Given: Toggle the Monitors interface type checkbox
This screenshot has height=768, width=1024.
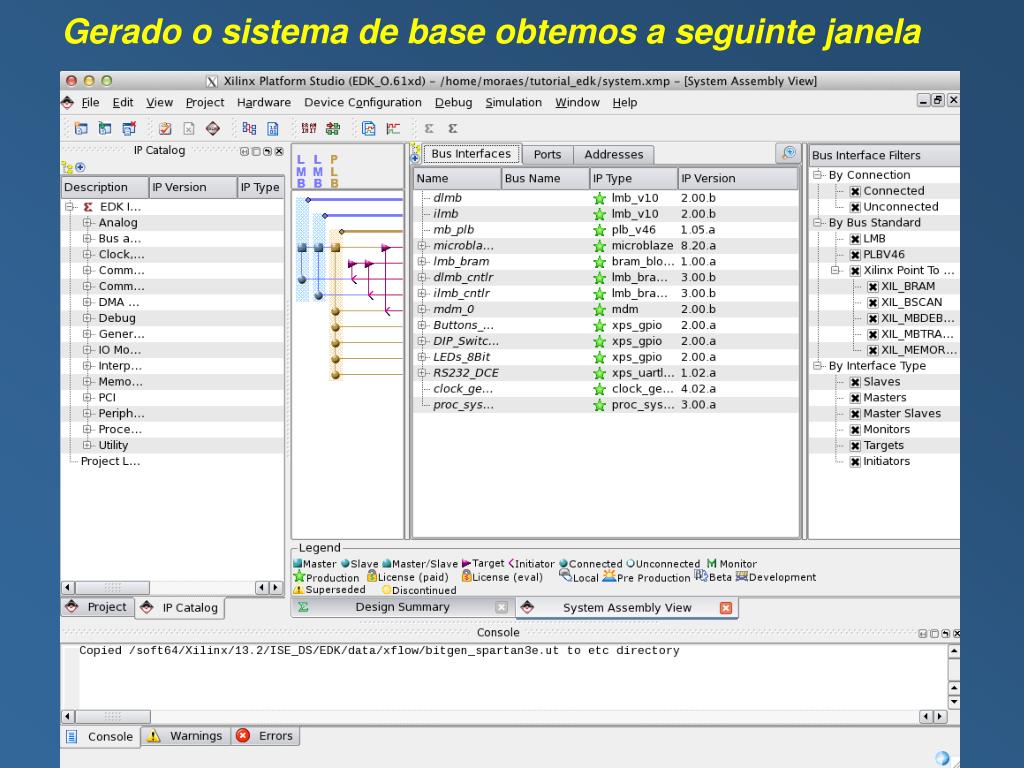Looking at the screenshot, I should point(855,430).
